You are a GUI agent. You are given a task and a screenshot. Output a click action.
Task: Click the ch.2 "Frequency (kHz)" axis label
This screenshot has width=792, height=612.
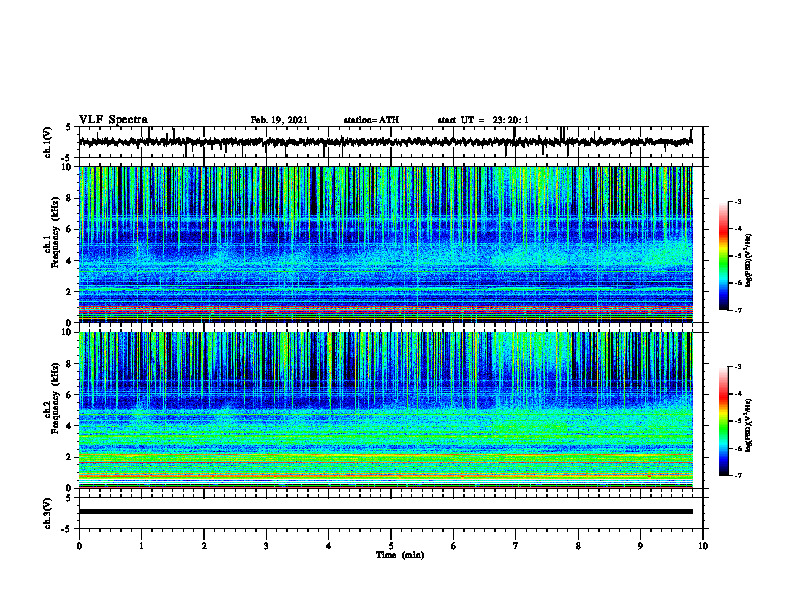[x=56, y=398]
